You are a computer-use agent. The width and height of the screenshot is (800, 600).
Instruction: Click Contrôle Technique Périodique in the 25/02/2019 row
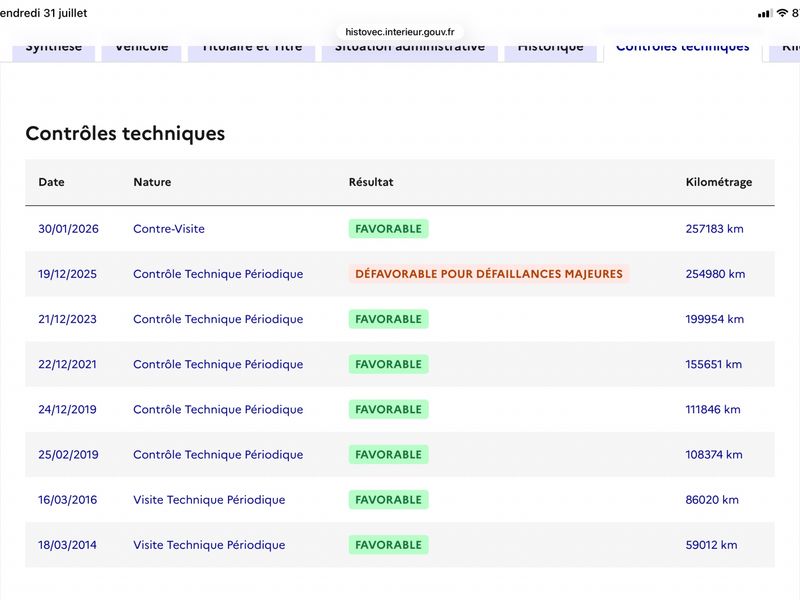point(218,455)
